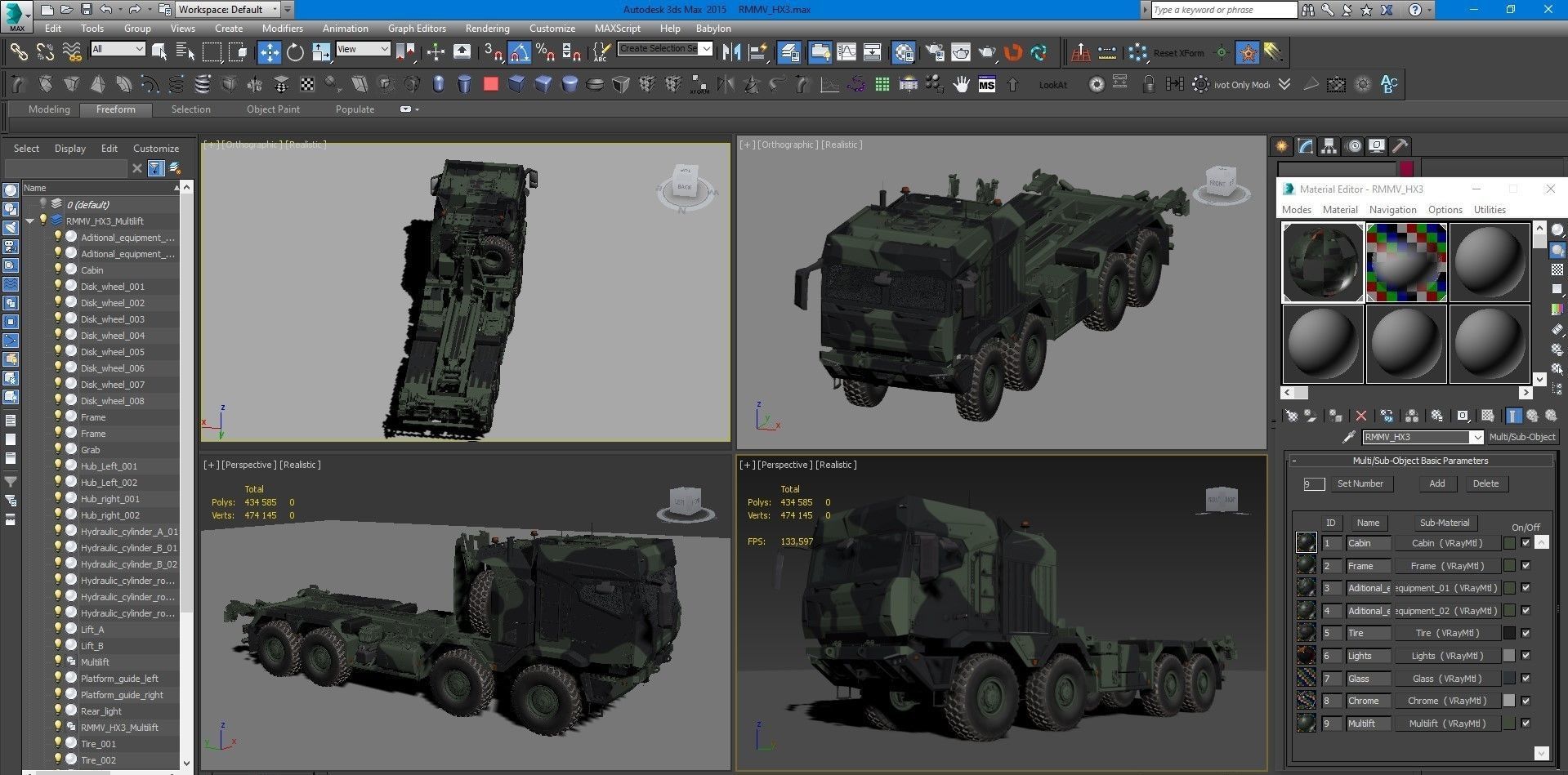Open the Modify panel tab icon

tap(1306, 146)
